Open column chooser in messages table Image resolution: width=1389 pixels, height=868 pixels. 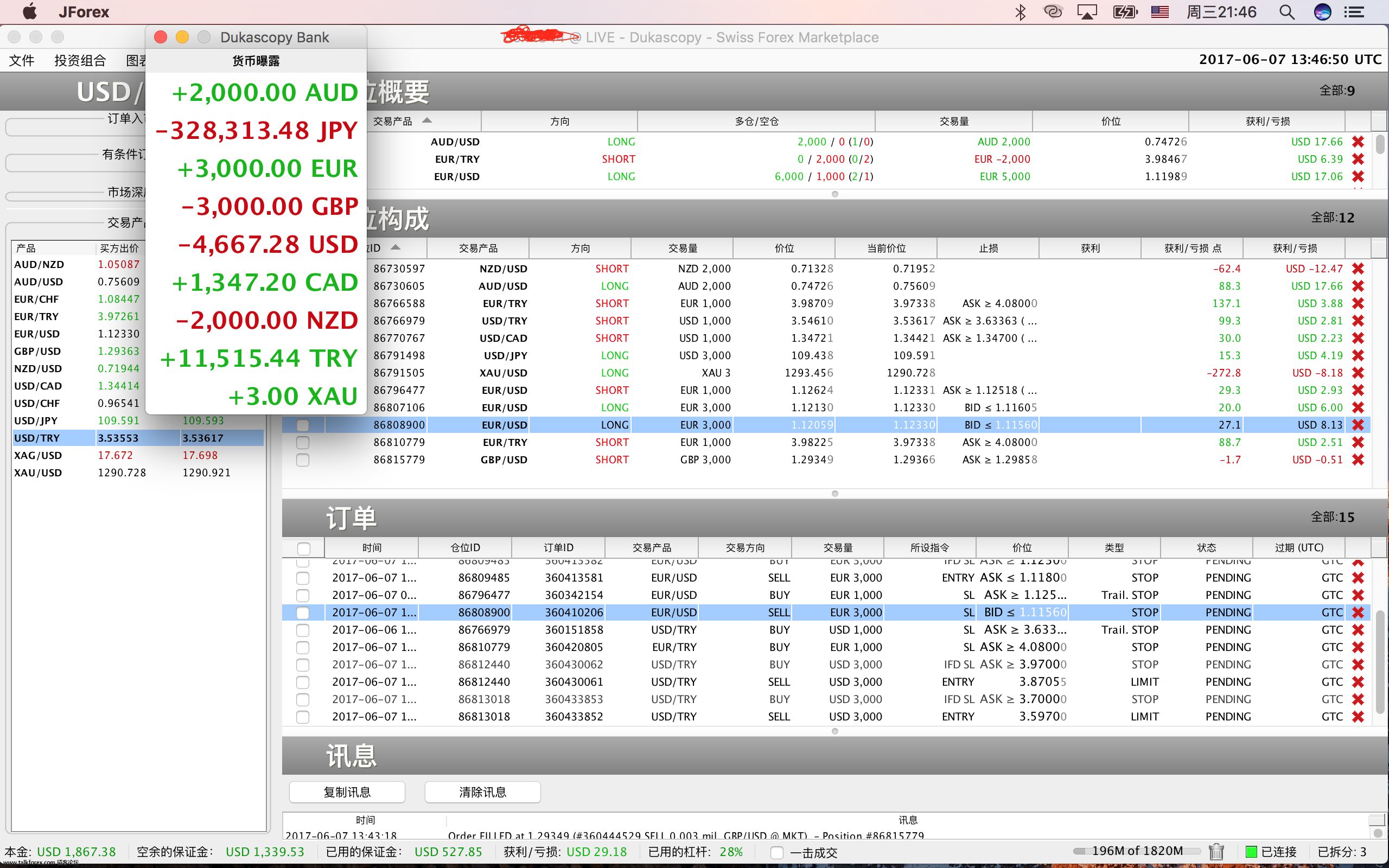coord(1377,820)
